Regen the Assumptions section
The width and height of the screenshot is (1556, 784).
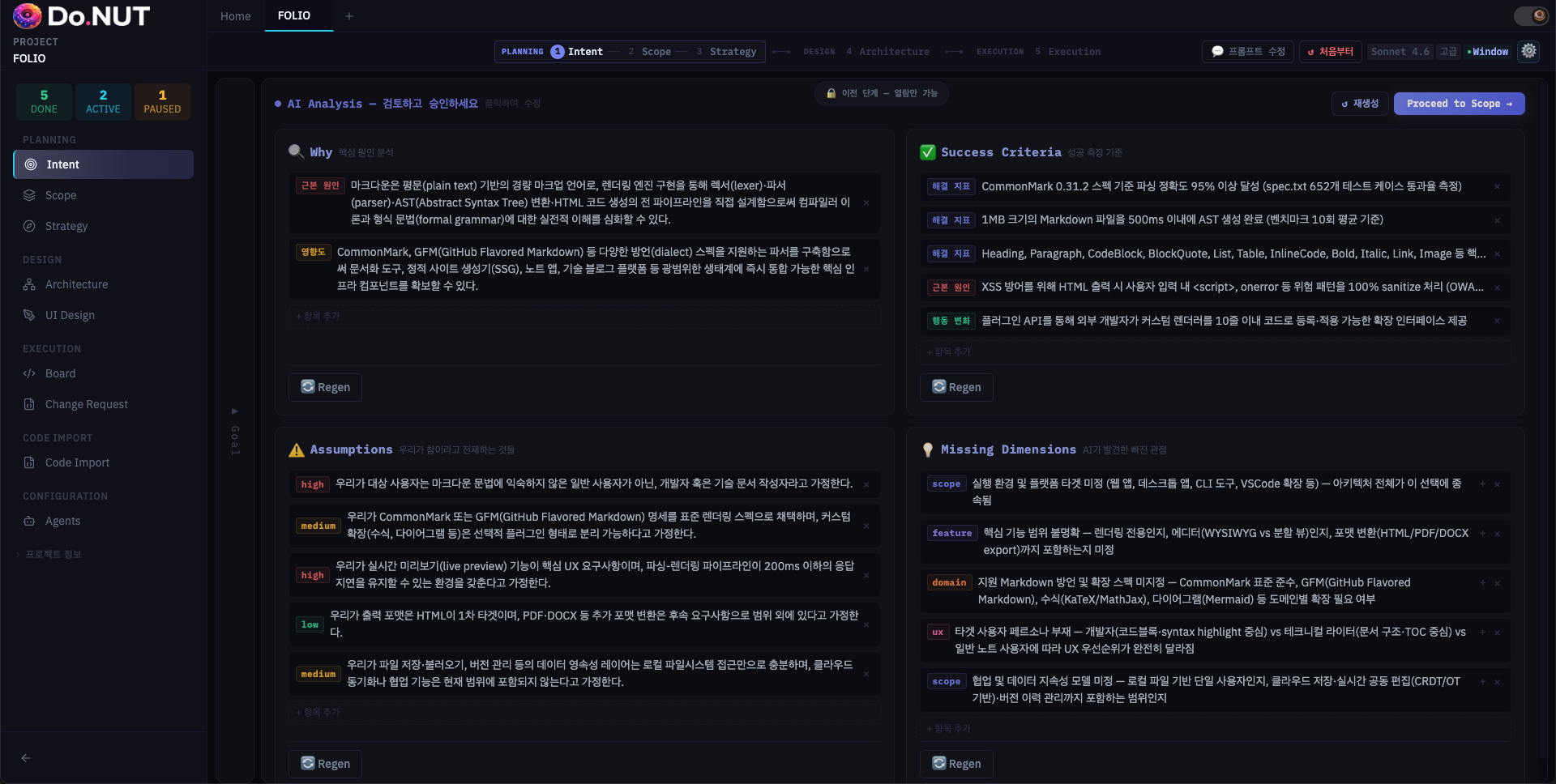[x=325, y=764]
